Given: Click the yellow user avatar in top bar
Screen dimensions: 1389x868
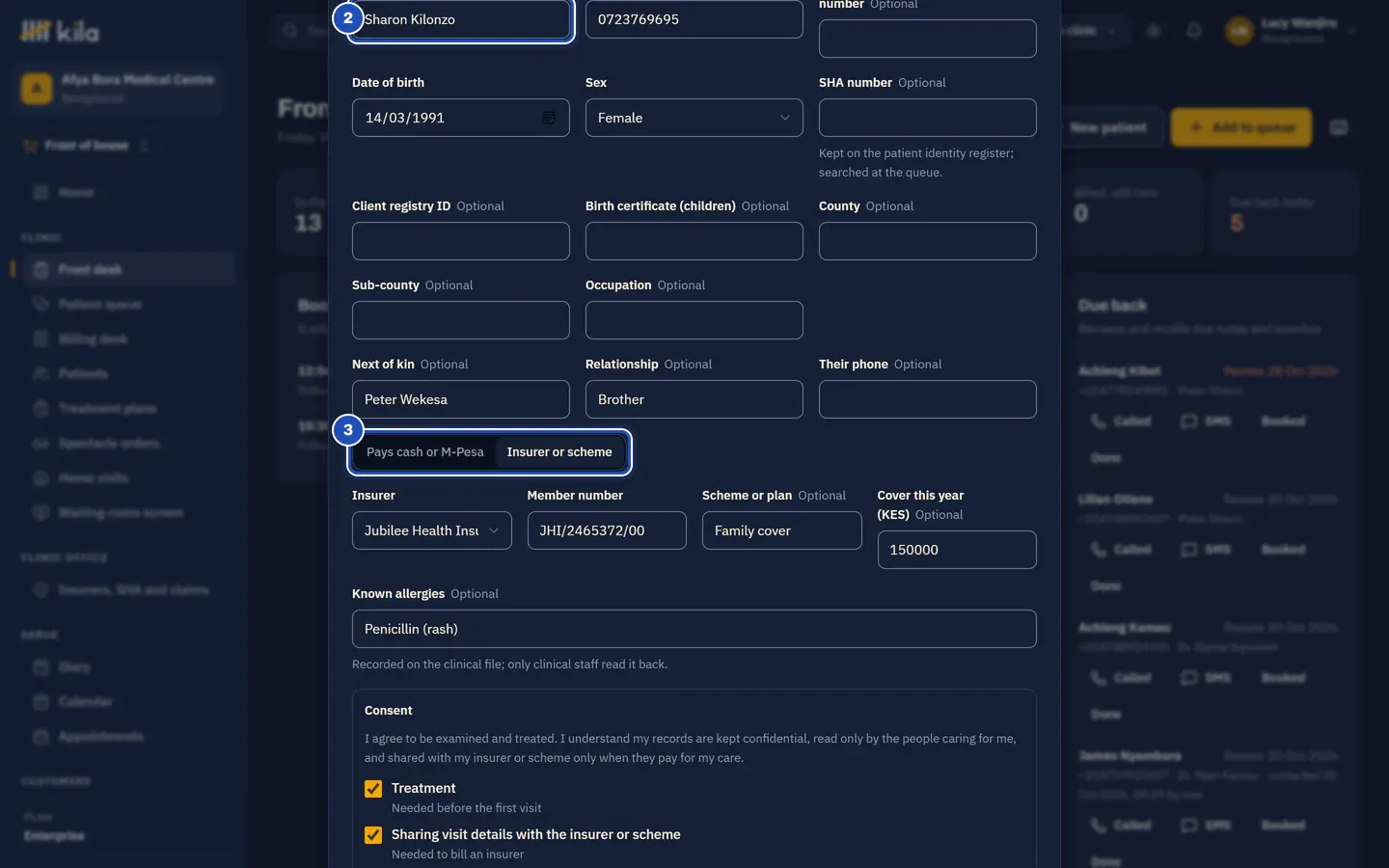Looking at the screenshot, I should click(x=1239, y=31).
